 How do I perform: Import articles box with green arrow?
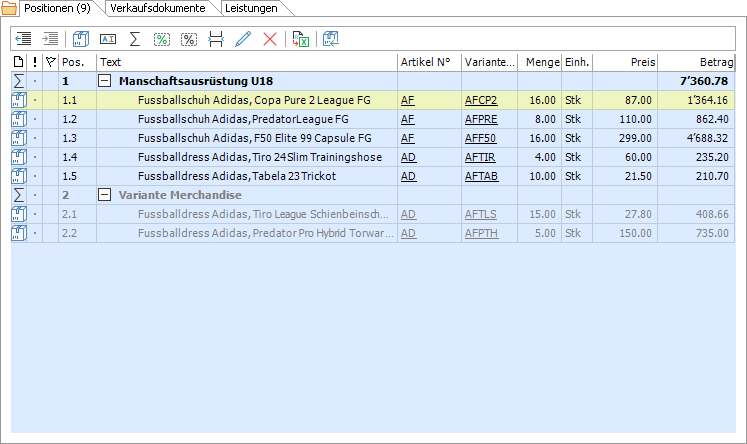coord(331,39)
